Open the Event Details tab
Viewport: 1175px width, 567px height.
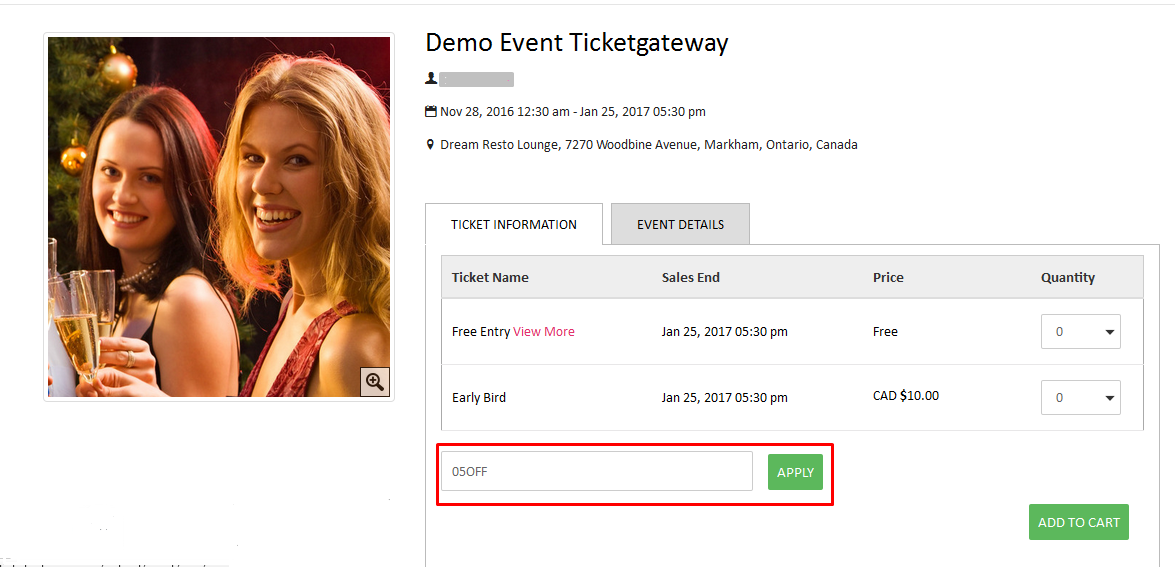point(680,224)
